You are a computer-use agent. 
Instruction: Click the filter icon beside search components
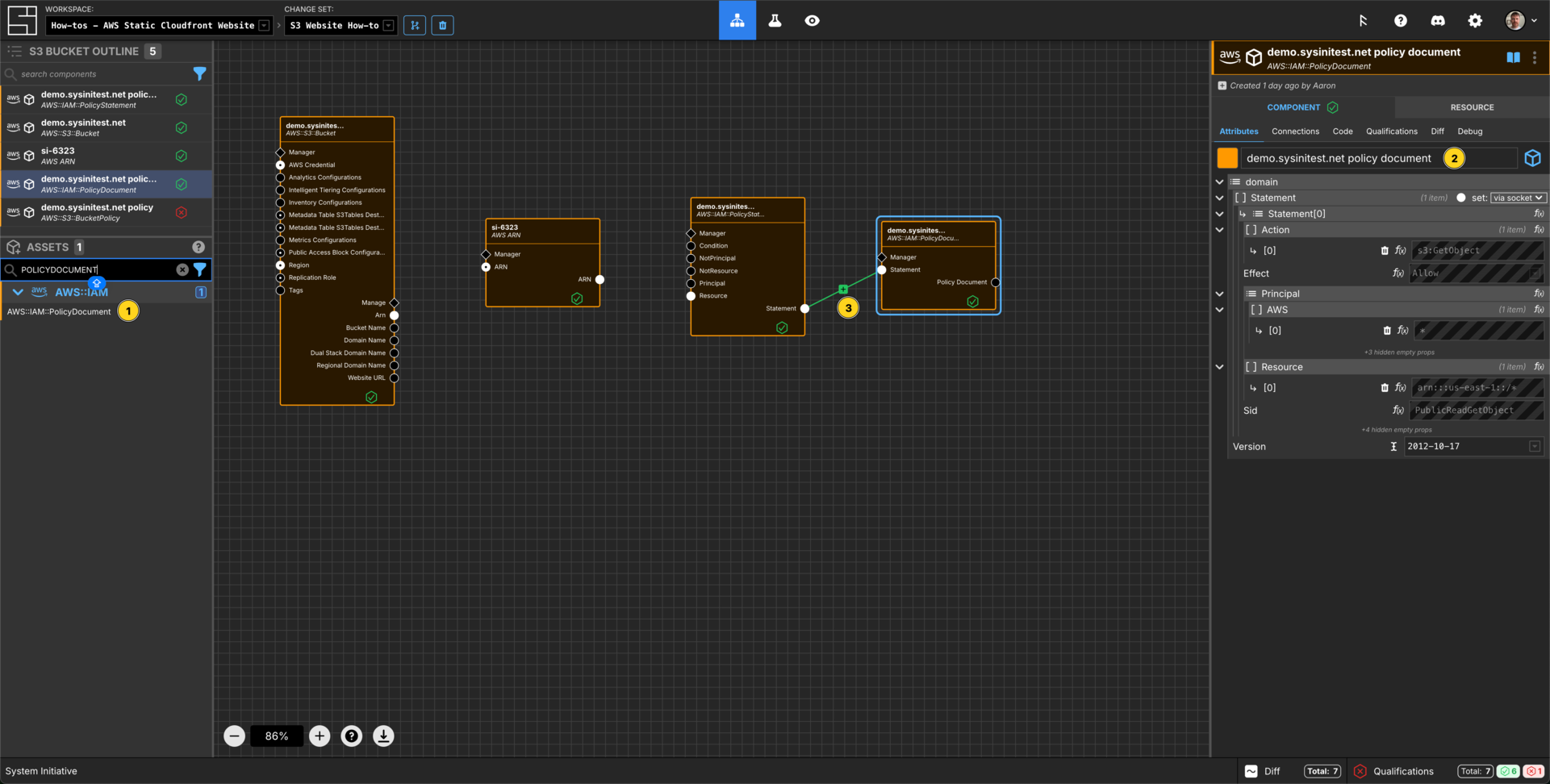(x=199, y=74)
